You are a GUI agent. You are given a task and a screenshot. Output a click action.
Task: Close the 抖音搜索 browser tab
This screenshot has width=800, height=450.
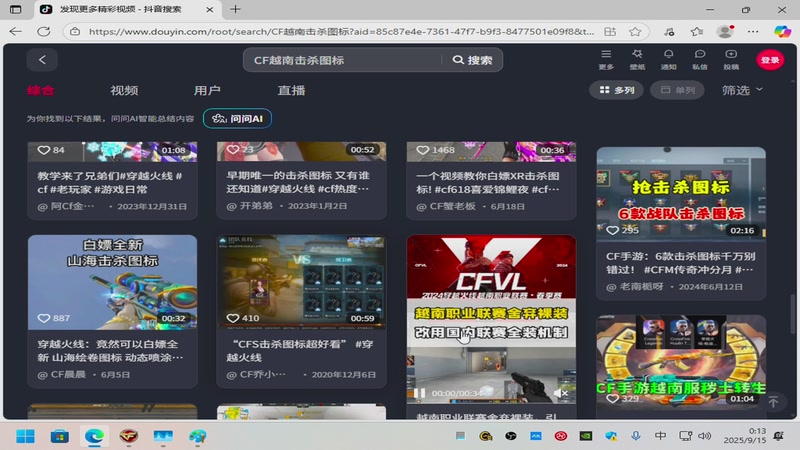click(x=209, y=9)
